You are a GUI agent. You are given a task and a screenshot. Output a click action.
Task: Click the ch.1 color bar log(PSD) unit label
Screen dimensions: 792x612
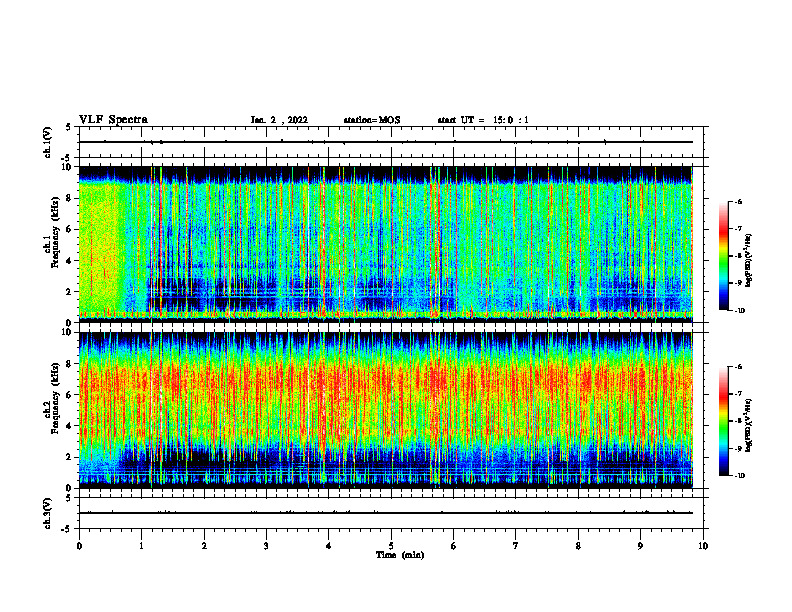pos(748,261)
